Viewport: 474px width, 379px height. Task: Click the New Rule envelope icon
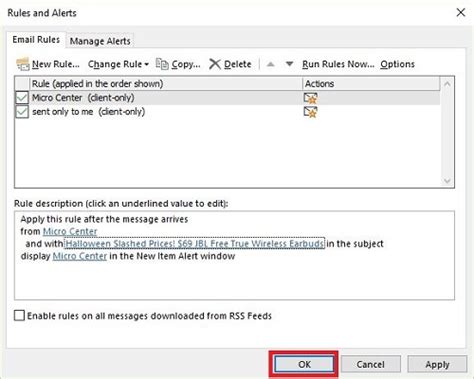(23, 64)
